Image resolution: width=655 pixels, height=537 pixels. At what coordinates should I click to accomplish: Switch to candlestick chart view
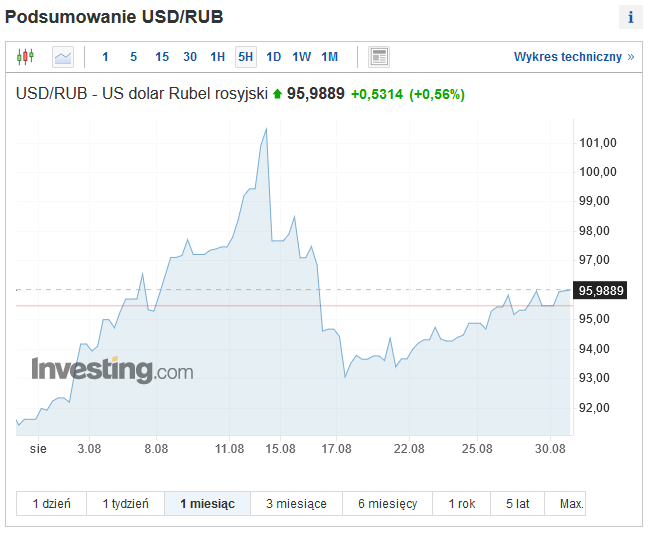(25, 57)
